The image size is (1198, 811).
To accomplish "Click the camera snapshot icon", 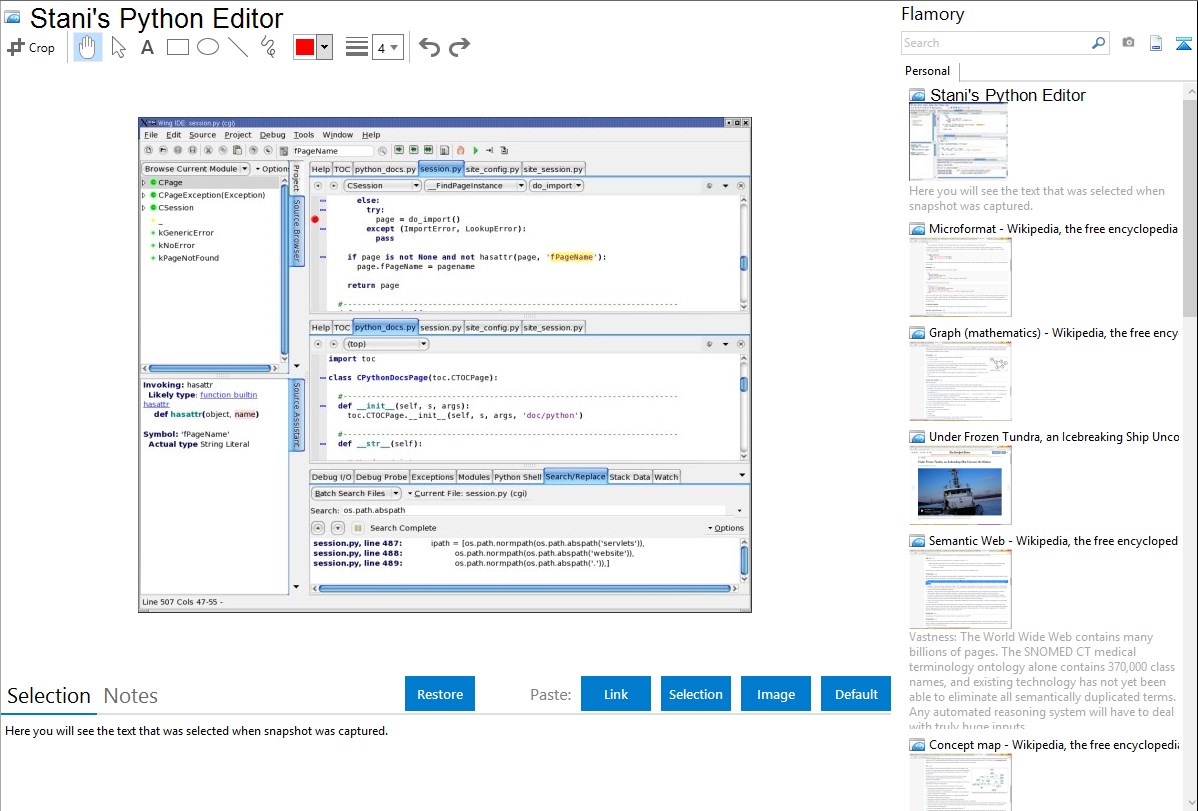I will click(x=1128, y=43).
